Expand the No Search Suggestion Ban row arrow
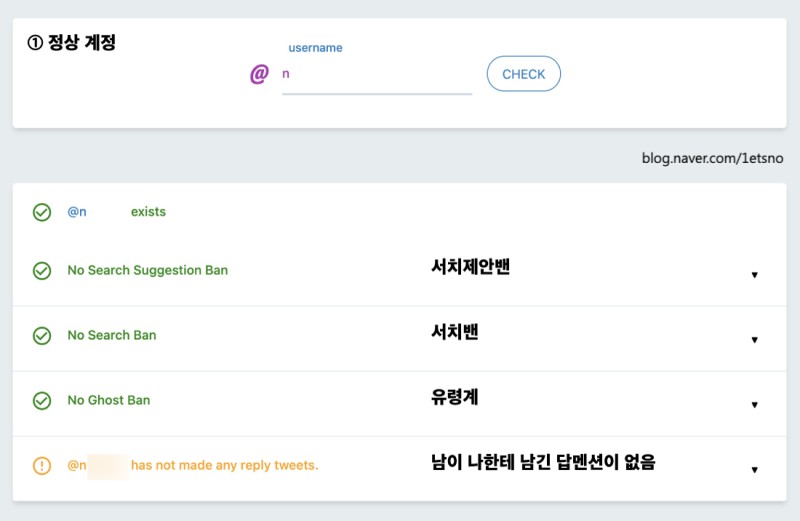The height and width of the screenshot is (521, 800). pyautogui.click(x=754, y=275)
